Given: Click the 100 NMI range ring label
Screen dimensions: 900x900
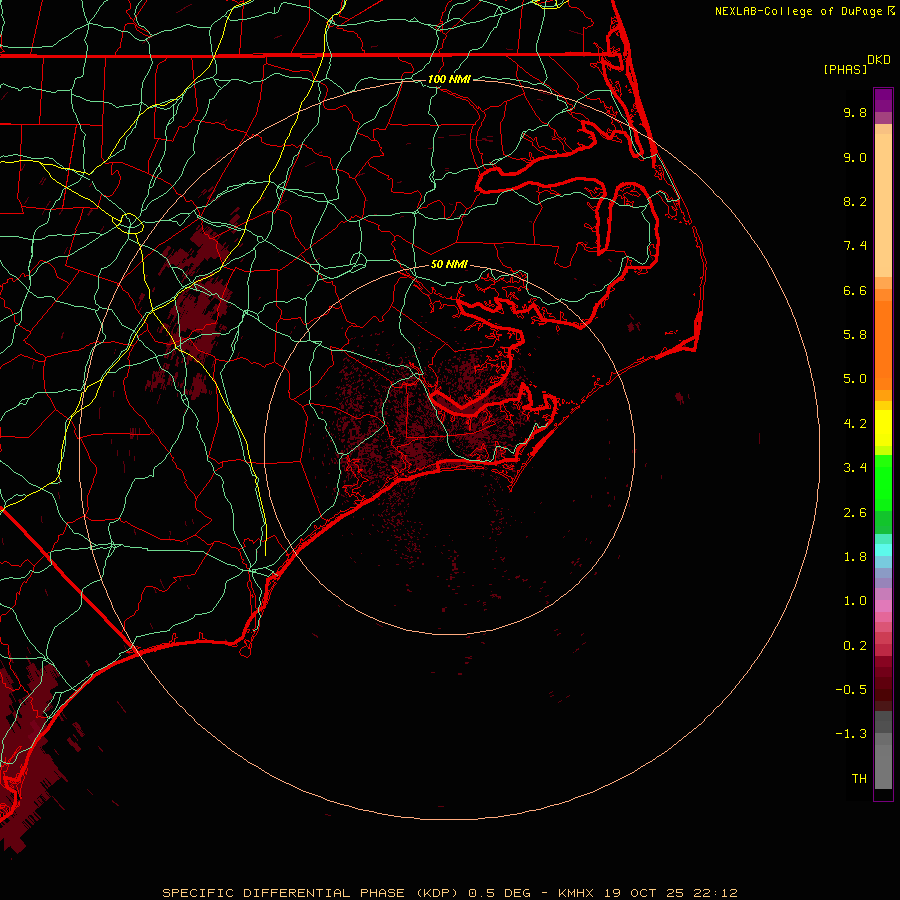Looking at the screenshot, I should point(449,79).
